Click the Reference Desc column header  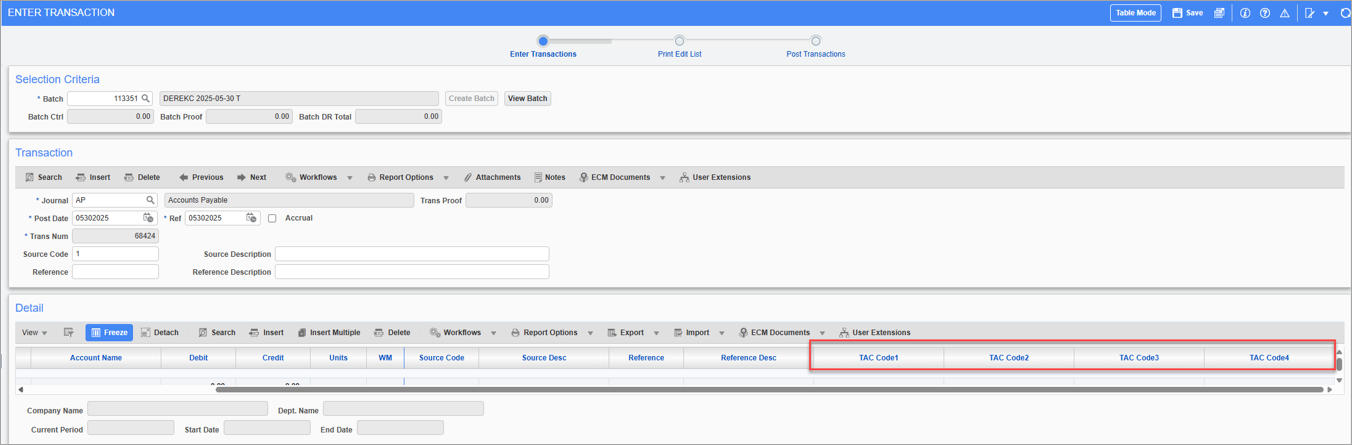pyautogui.click(x=749, y=358)
